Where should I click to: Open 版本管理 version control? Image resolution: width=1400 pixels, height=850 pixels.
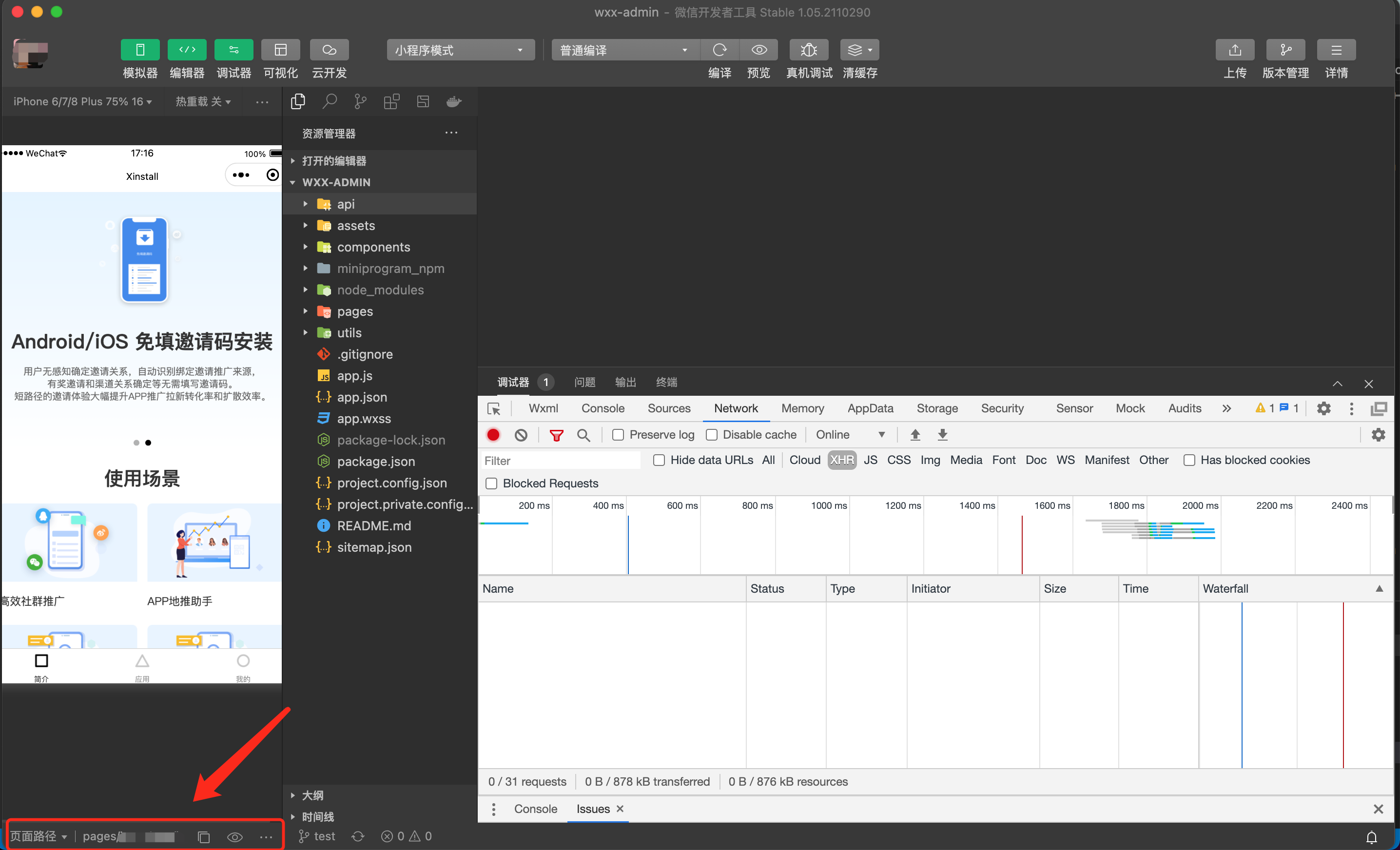[1285, 50]
